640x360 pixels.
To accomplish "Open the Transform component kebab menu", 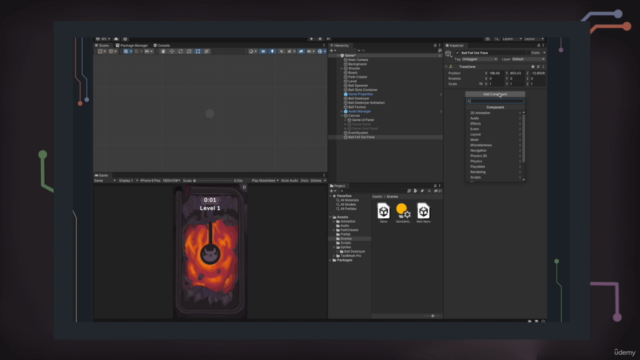I will [x=543, y=67].
